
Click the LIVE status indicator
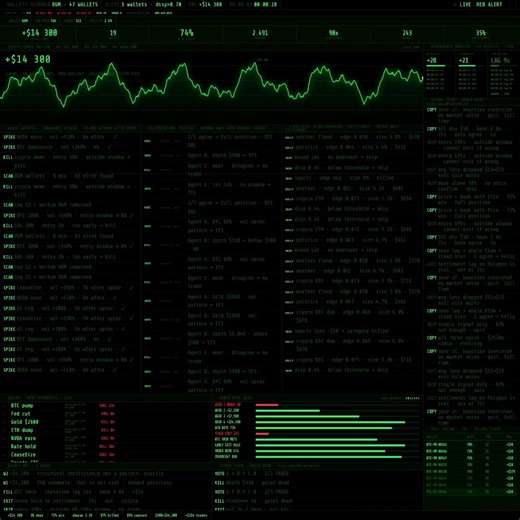tap(465, 5)
